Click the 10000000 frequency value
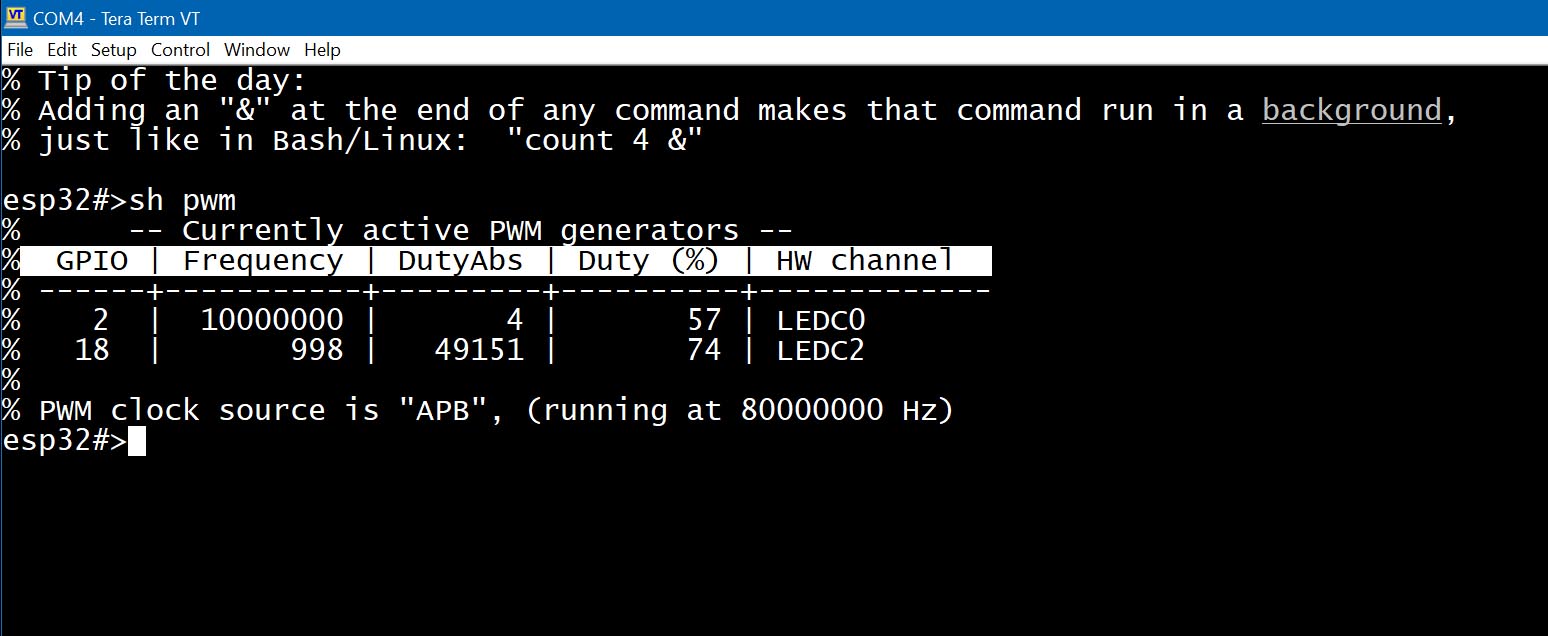Screen dimensions: 1548x636 point(272,321)
